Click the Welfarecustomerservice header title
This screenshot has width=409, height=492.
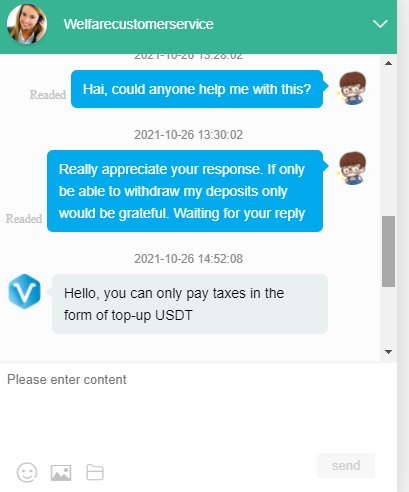[139, 24]
